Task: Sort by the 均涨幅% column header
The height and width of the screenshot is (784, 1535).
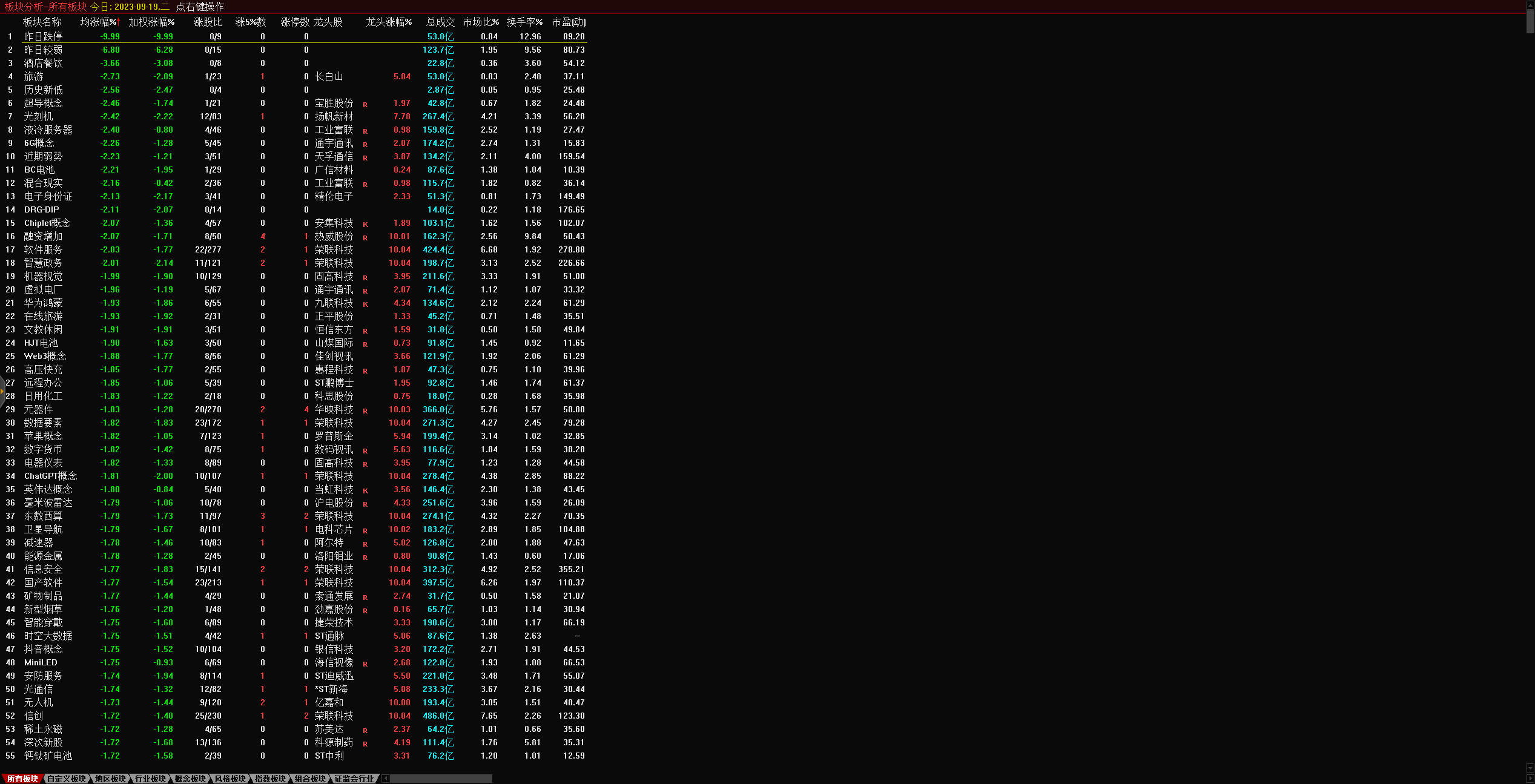Action: point(99,22)
